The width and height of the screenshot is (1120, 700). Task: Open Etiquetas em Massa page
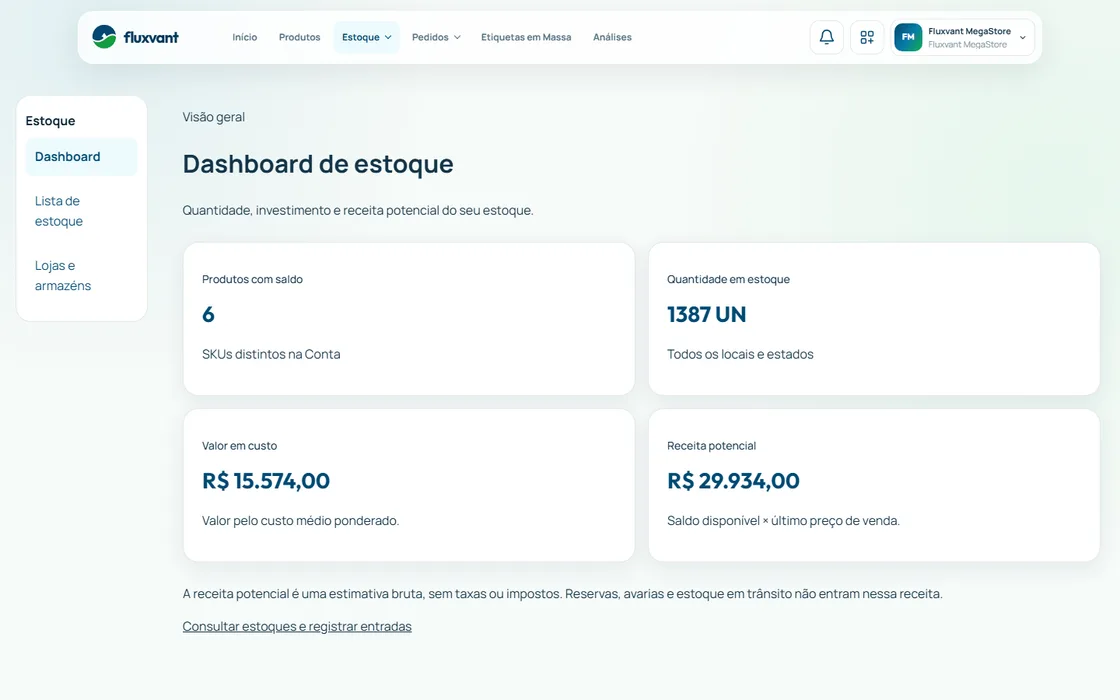tap(526, 37)
